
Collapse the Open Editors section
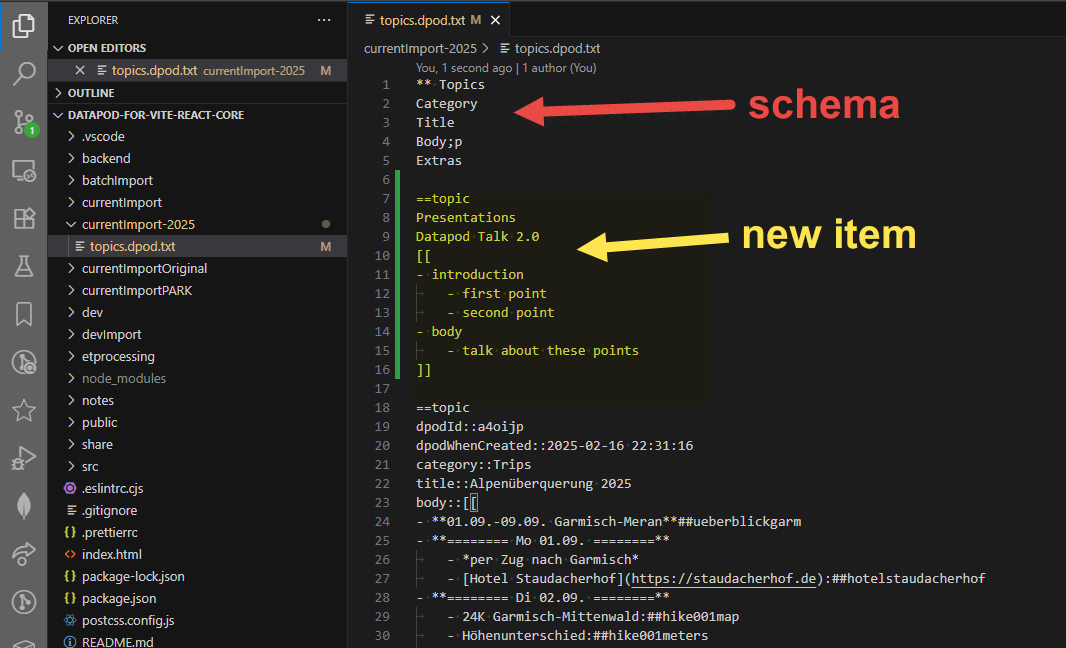106,48
